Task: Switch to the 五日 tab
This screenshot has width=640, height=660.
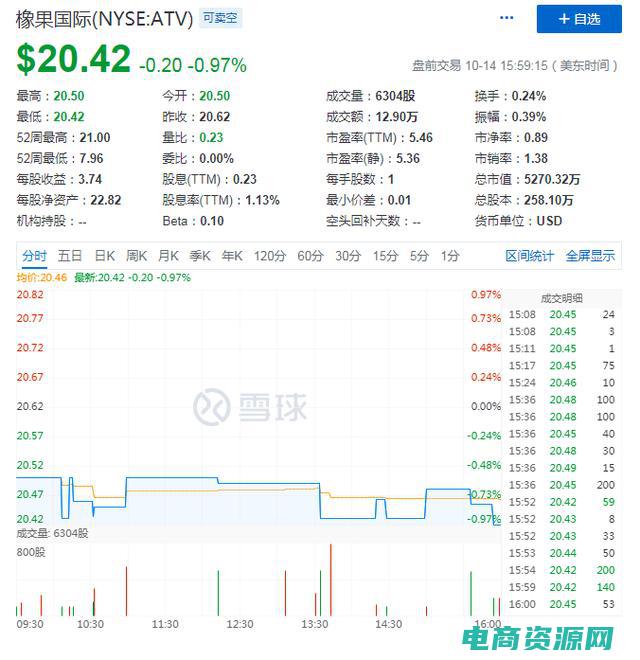Action: 70,255
